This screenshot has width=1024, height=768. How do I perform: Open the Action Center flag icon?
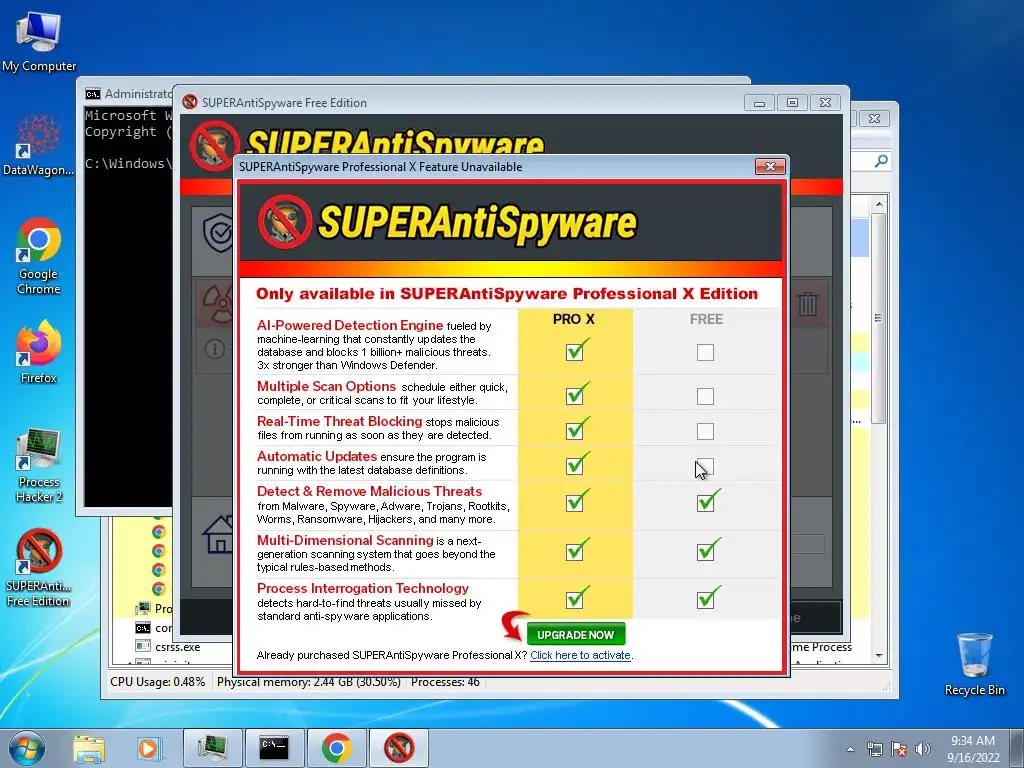[x=899, y=749]
